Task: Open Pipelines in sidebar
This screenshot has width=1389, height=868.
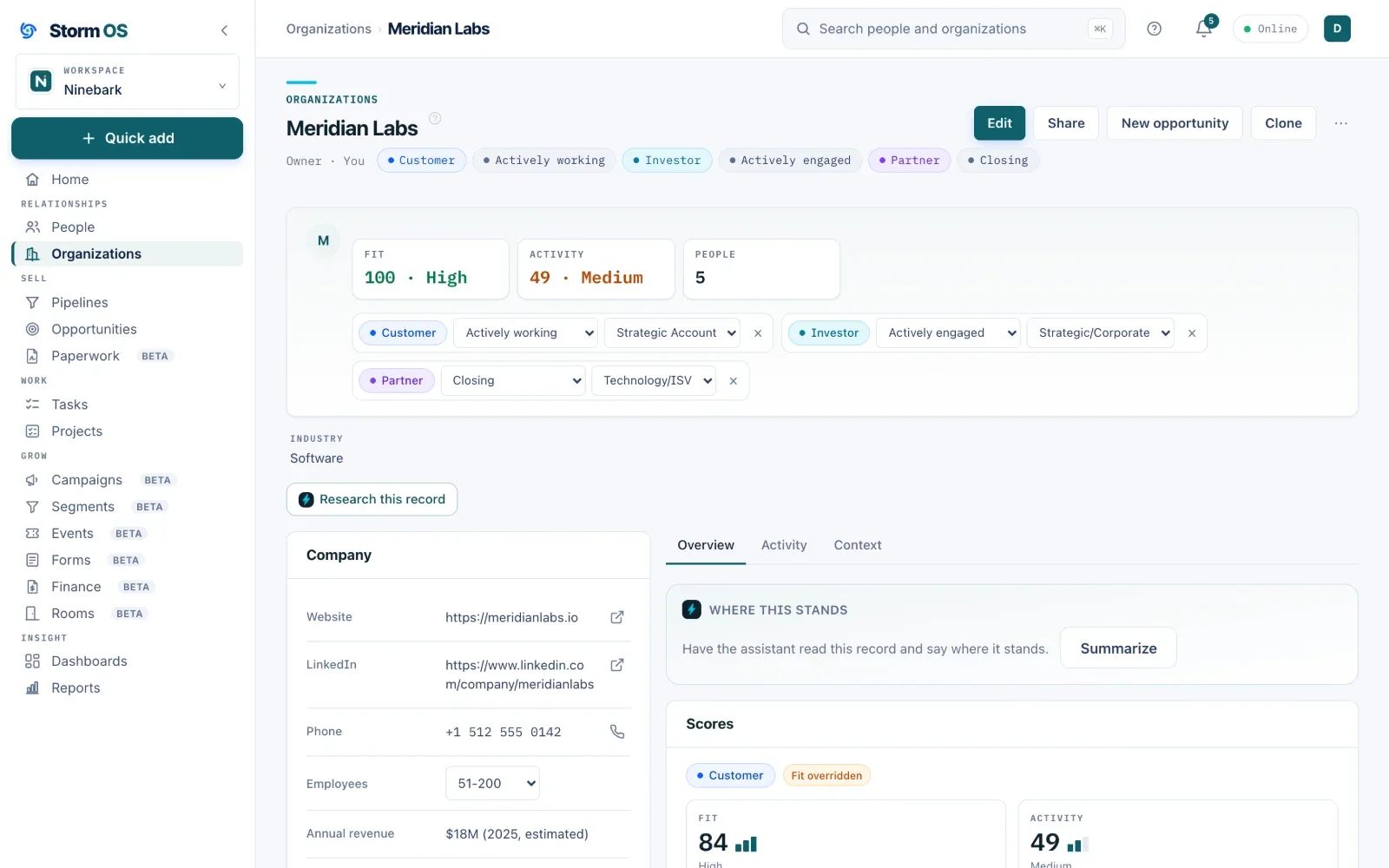Action: [127, 303]
